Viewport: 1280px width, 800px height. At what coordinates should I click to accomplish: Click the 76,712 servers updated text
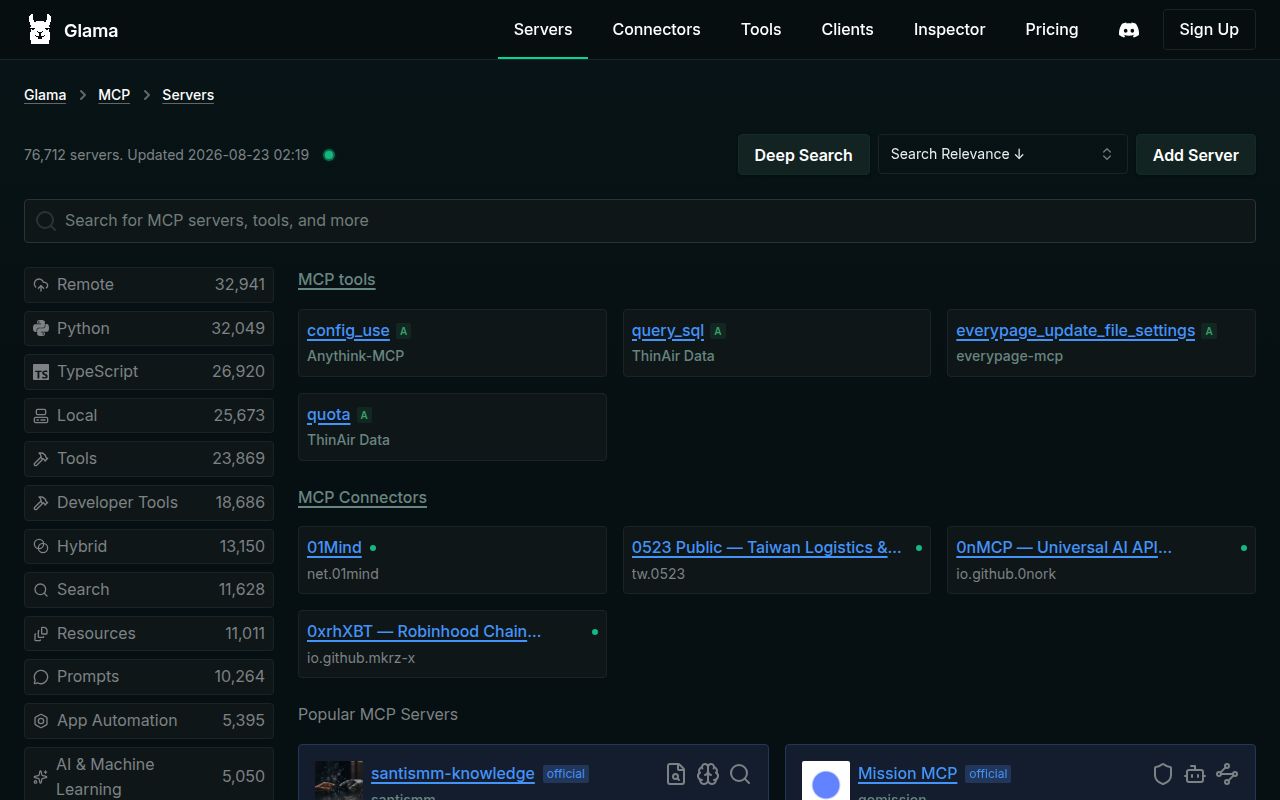point(166,155)
